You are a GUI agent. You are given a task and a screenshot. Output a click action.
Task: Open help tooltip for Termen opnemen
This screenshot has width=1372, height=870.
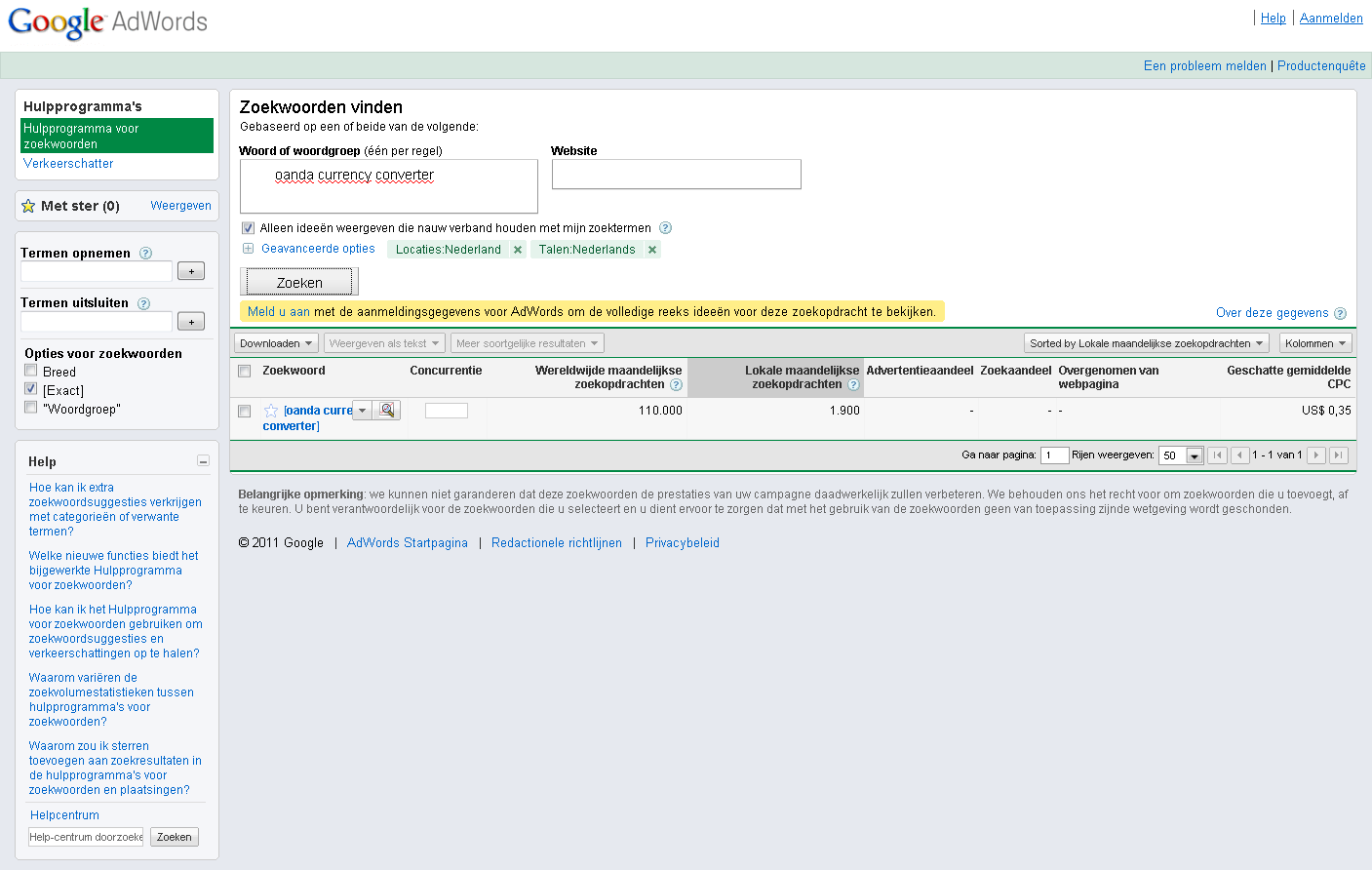point(145,253)
